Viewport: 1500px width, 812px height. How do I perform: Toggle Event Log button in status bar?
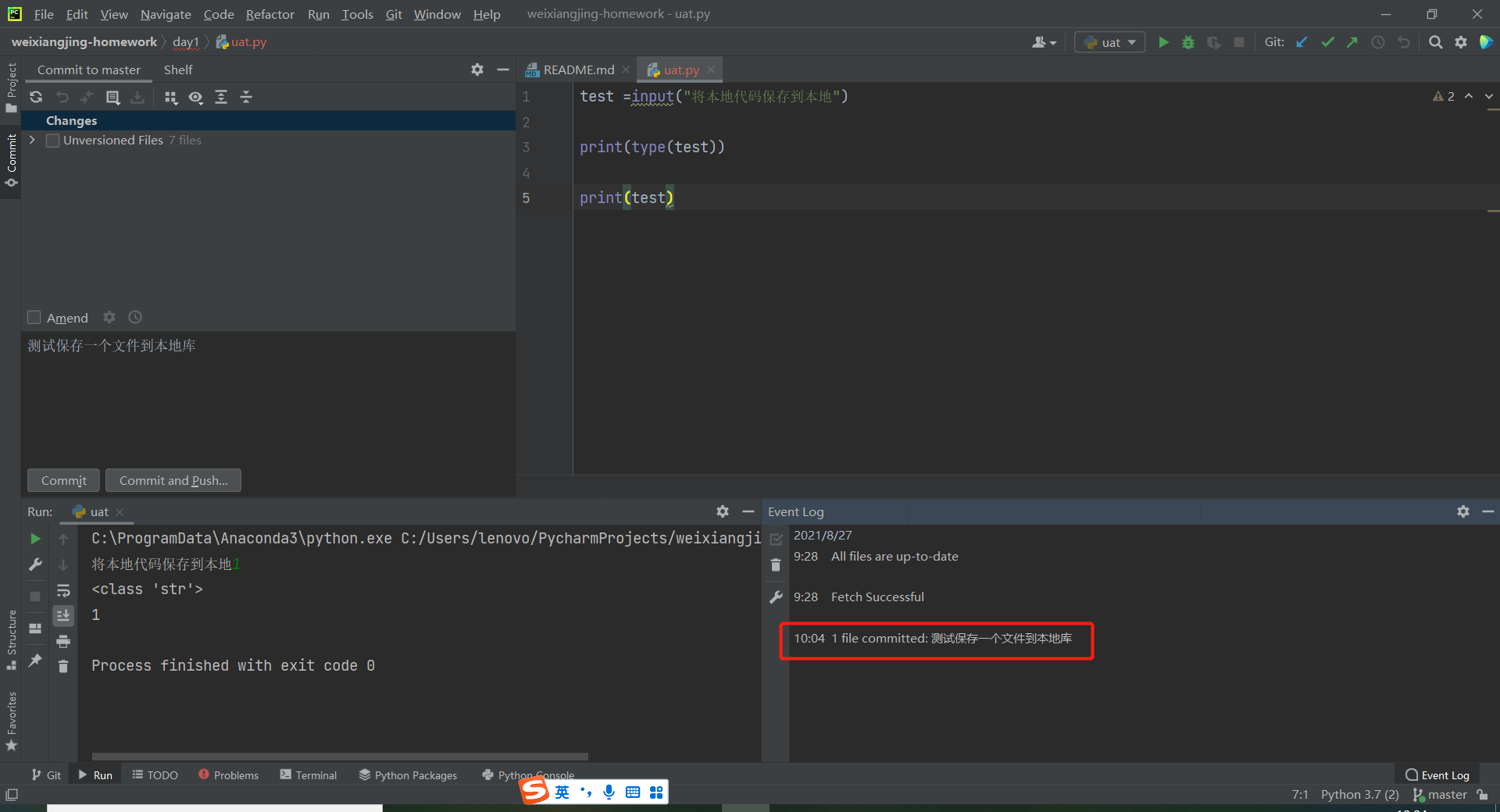[1437, 775]
